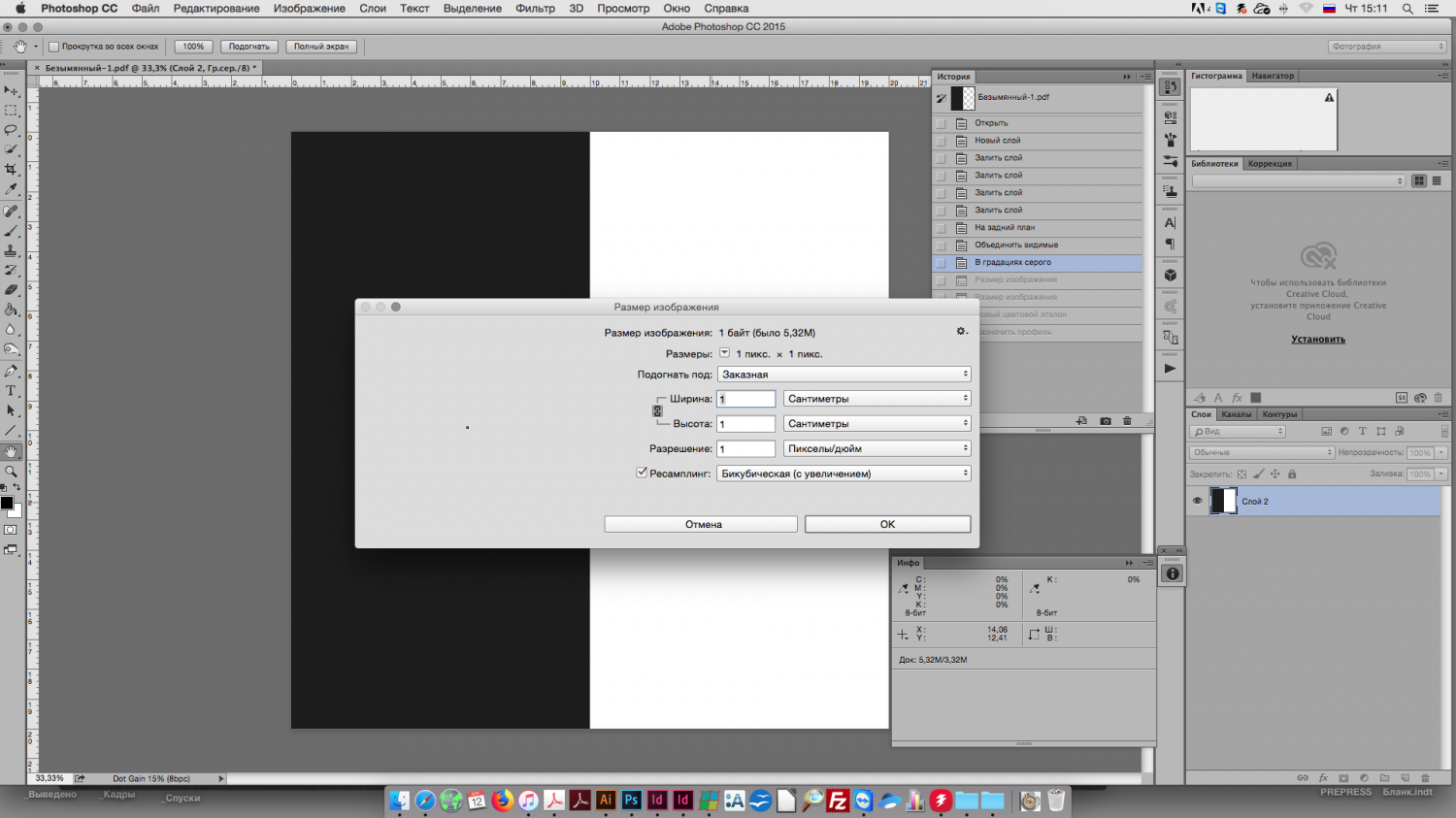This screenshot has width=1456, height=818.
Task: Select the Clone Stamp tool
Action: coord(11,250)
